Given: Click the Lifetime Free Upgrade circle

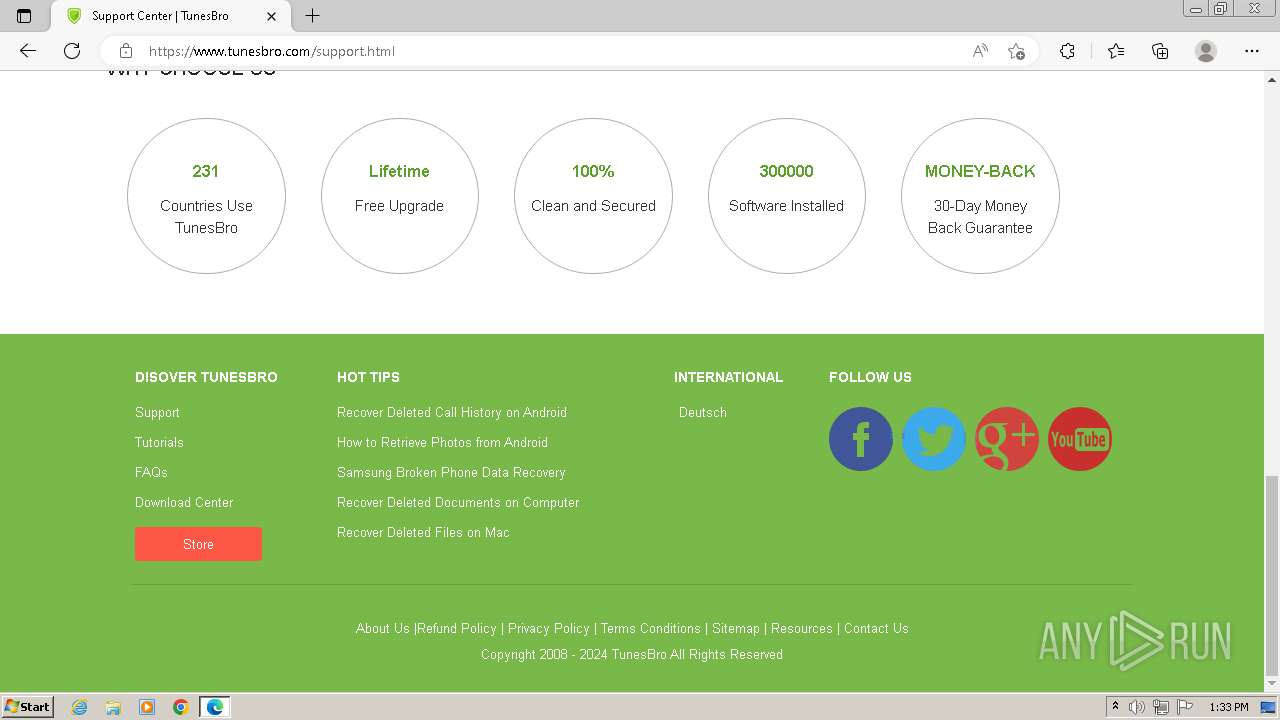Looking at the screenshot, I should coord(400,196).
